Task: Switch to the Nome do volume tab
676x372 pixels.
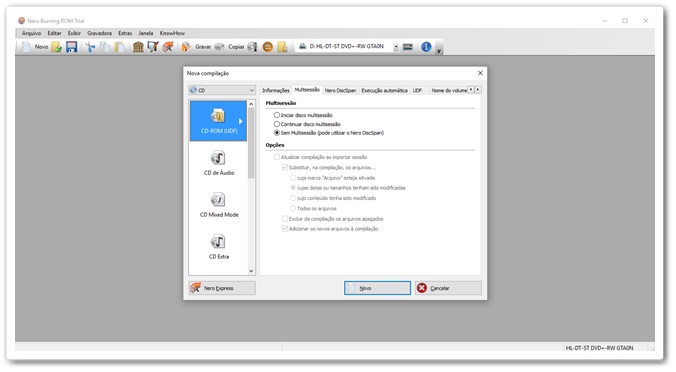Action: 449,91
